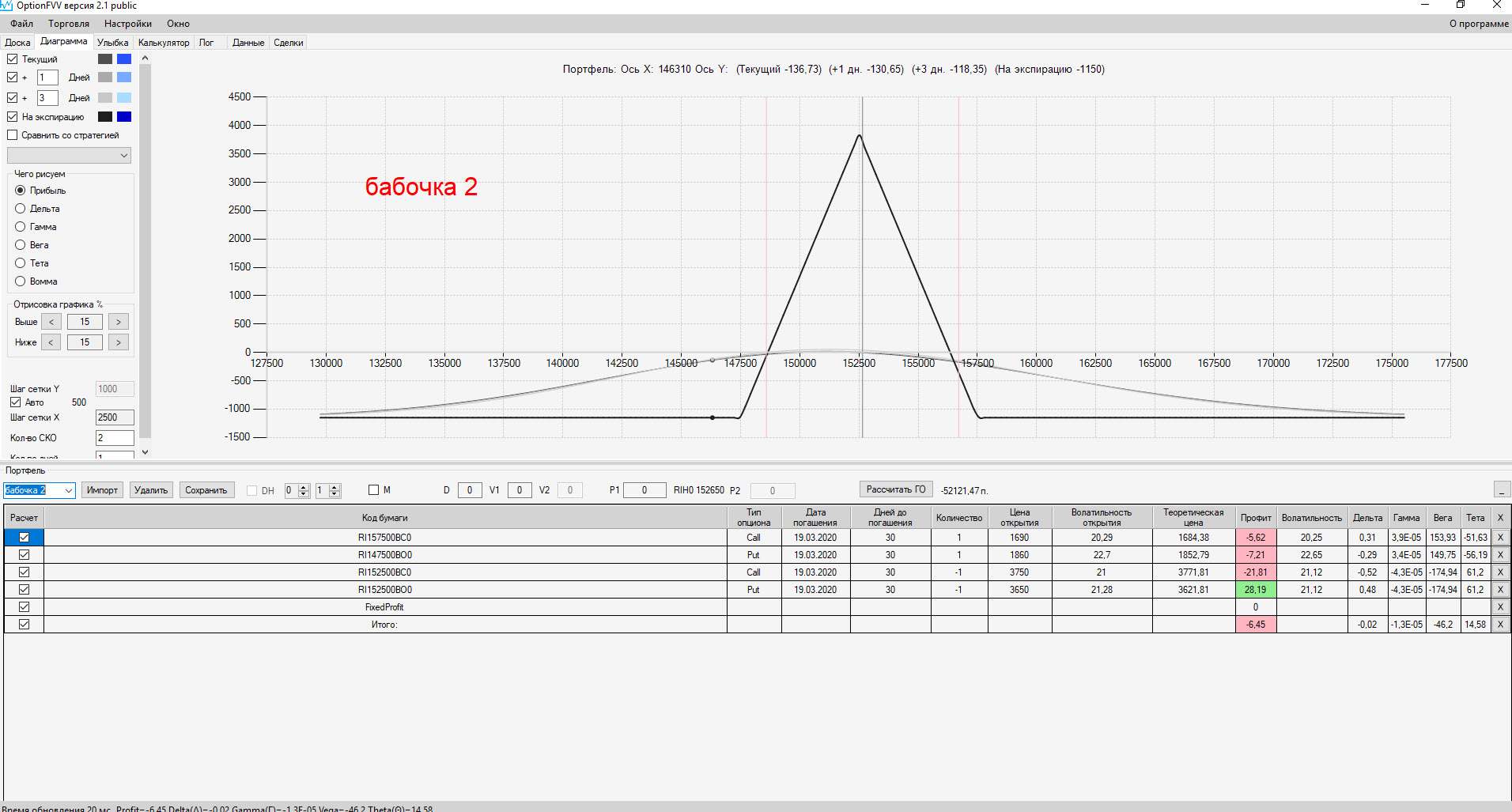1512x812 pixels.
Task: Select the Вомма radio button
Action: coord(21,281)
